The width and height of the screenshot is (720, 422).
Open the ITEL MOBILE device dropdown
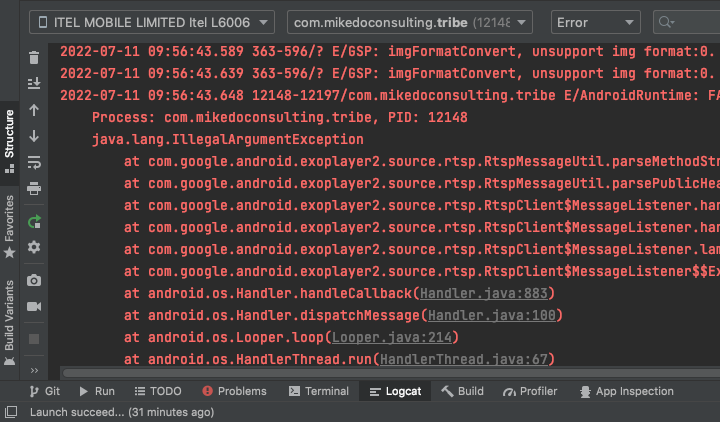(152, 22)
